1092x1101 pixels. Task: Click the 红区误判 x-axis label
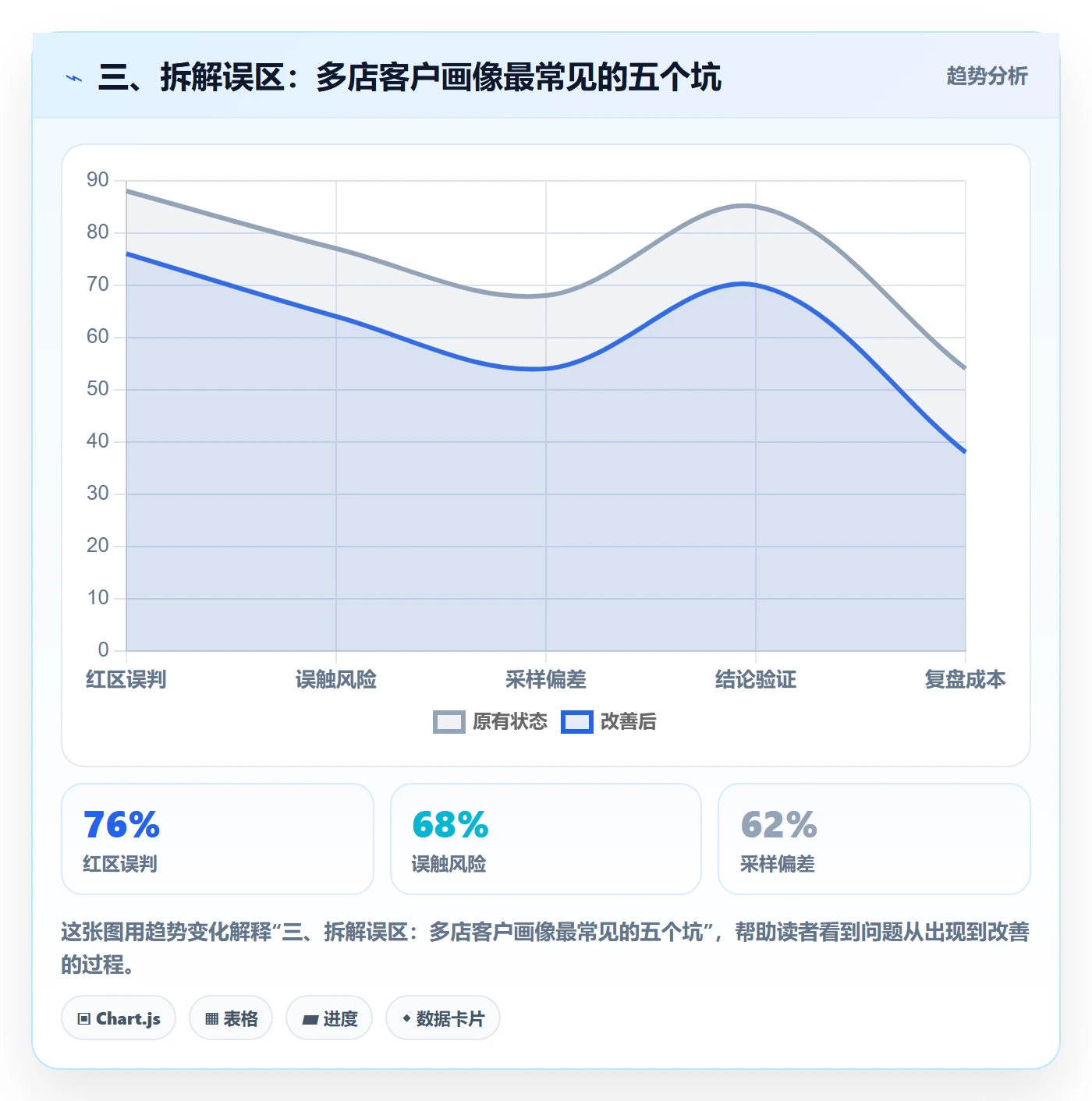(126, 679)
